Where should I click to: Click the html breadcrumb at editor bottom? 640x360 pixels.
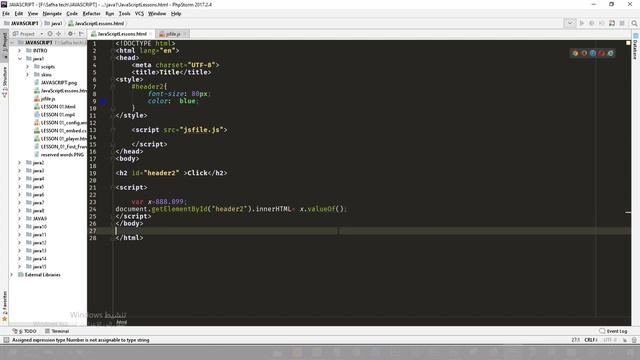[122, 322]
